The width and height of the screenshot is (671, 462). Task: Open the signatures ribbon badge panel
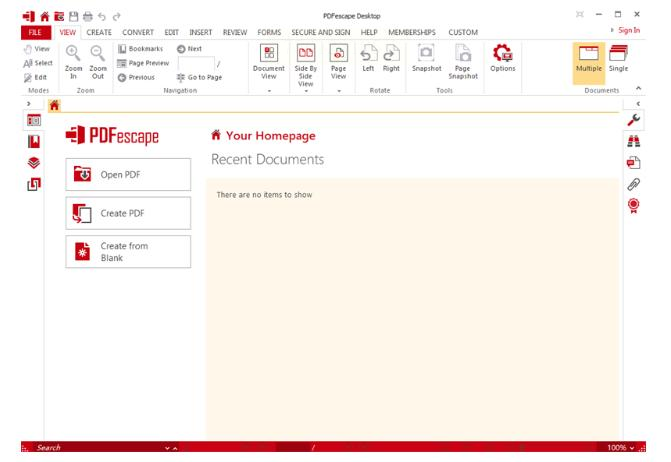[634, 206]
